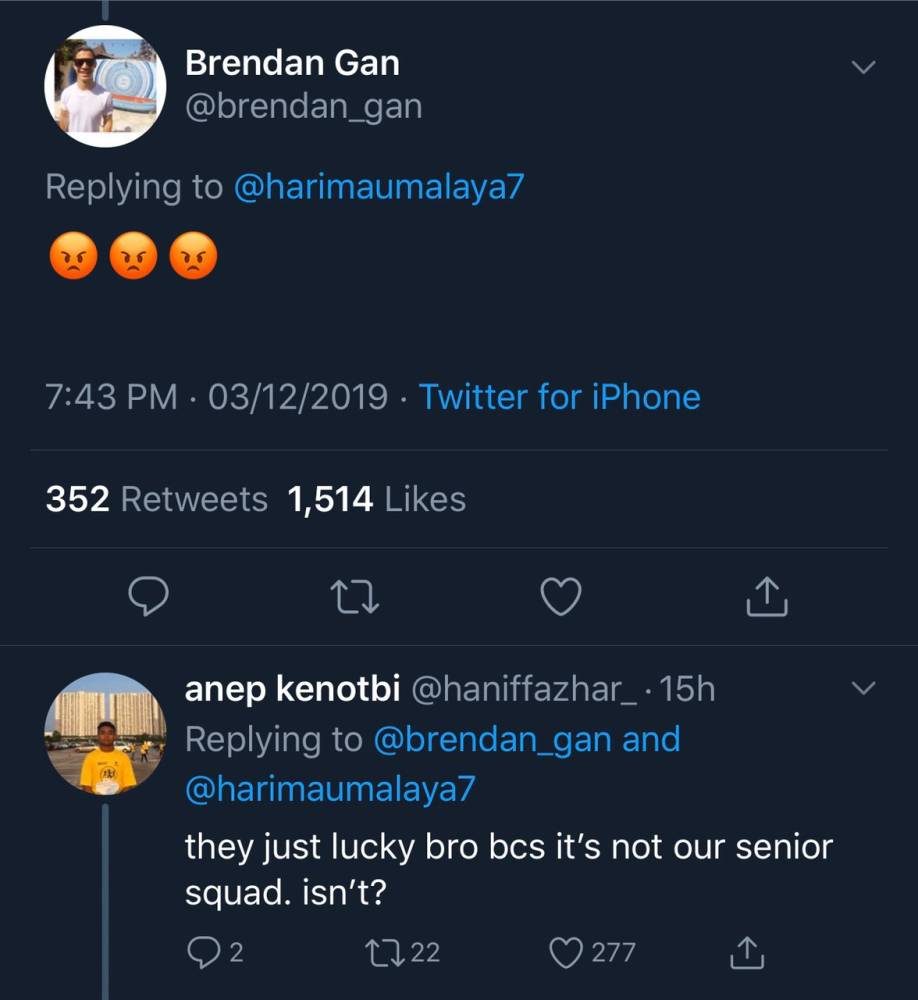View the 1,514 Likes list

pos(377,499)
